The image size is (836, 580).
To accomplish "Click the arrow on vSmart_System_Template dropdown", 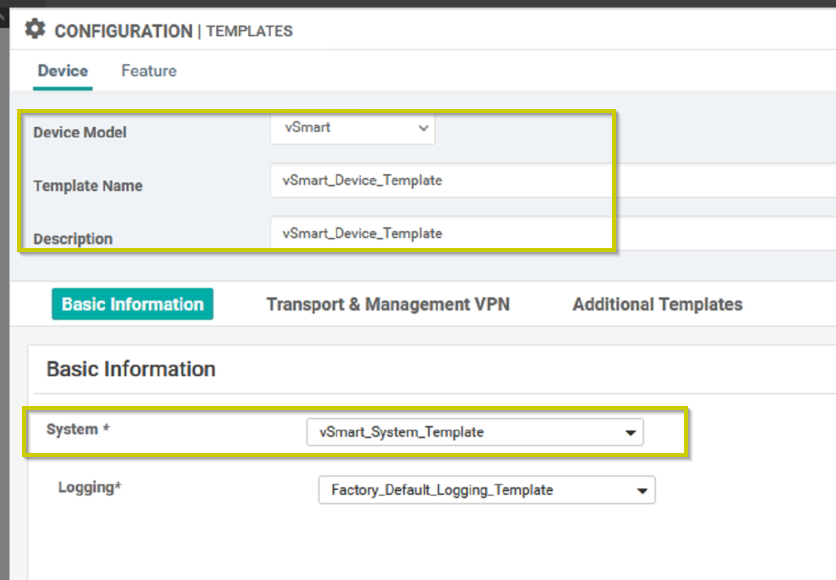I will 630,432.
